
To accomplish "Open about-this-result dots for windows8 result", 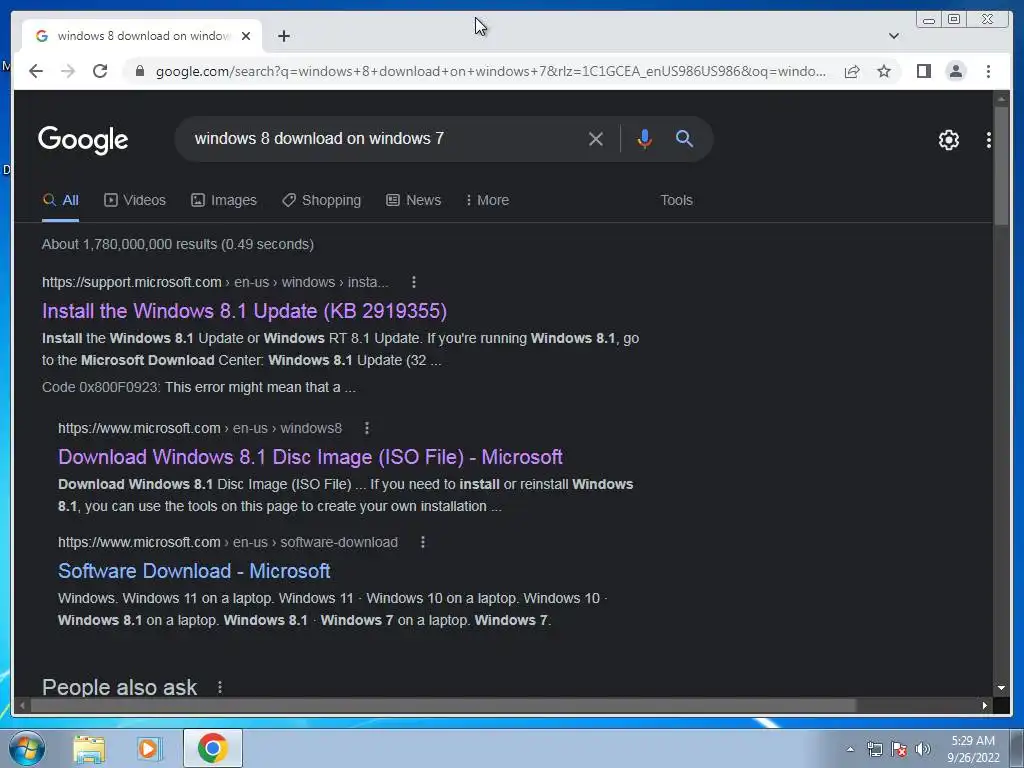I will point(366,428).
